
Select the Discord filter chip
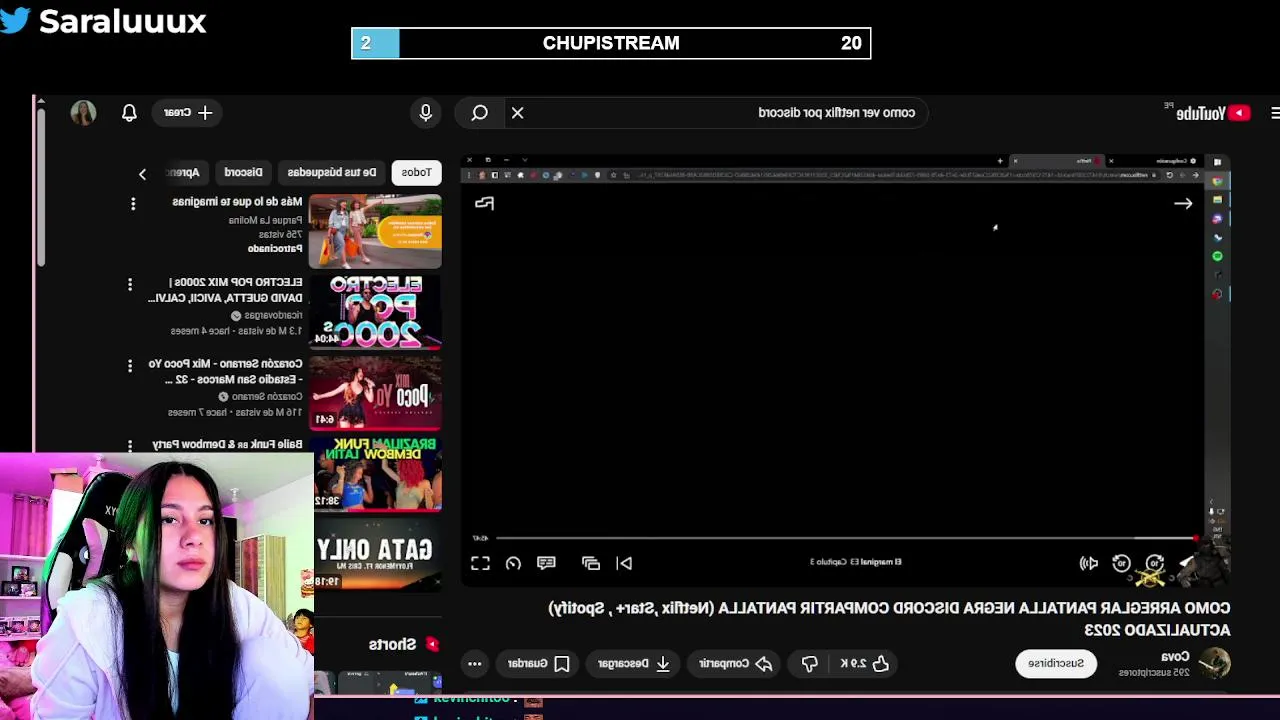(x=243, y=172)
